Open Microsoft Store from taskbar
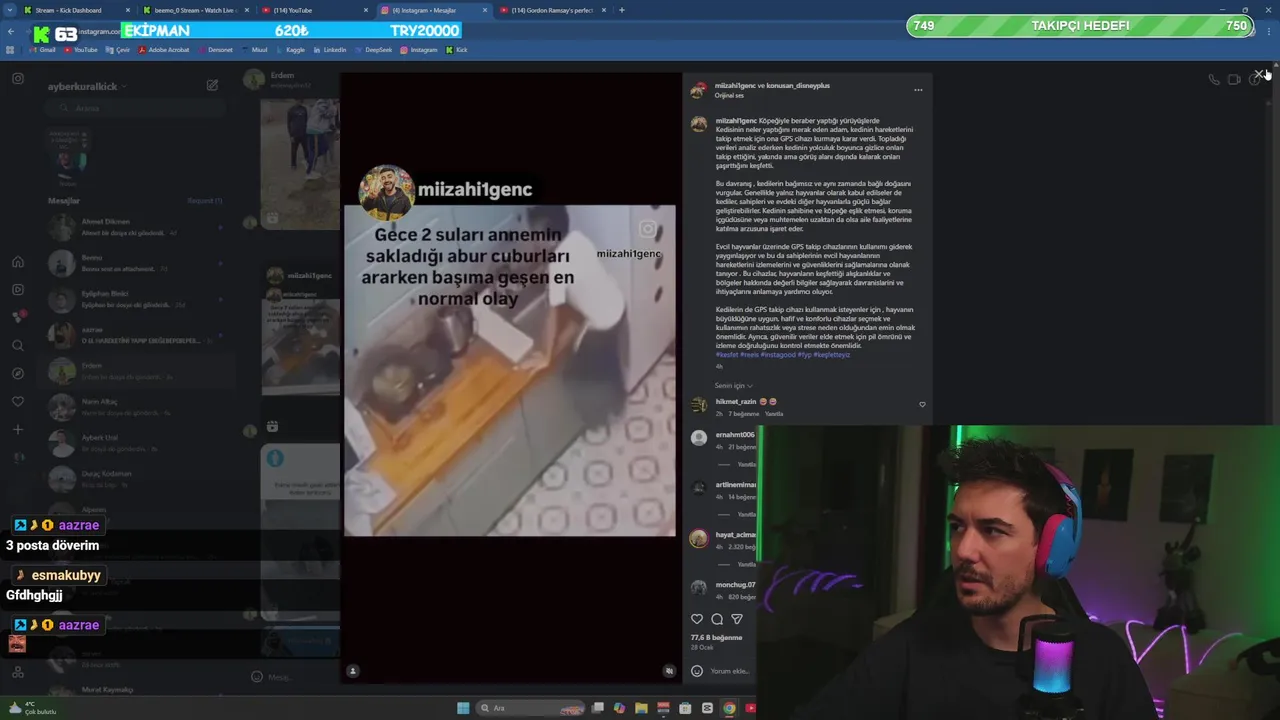 pyautogui.click(x=685, y=708)
